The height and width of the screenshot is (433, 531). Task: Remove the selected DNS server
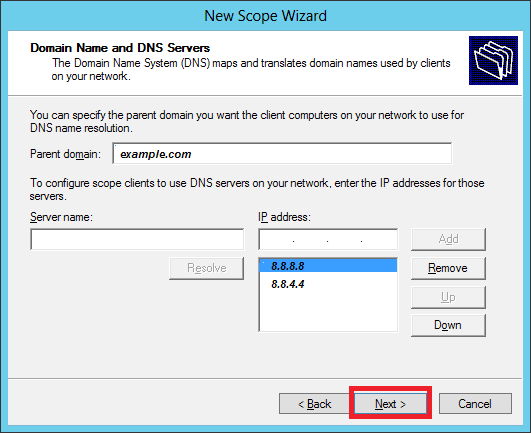(448, 268)
